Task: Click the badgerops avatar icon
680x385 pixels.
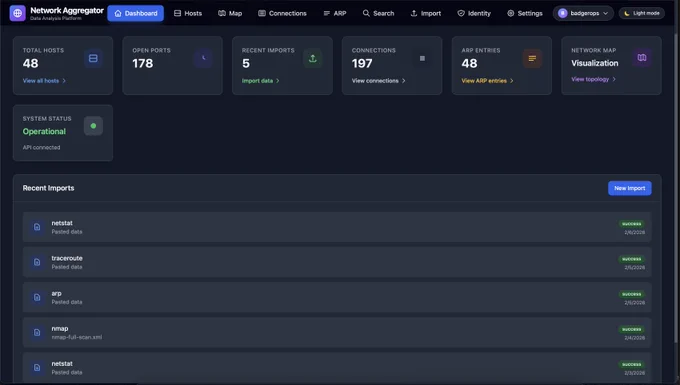Action: pos(562,13)
